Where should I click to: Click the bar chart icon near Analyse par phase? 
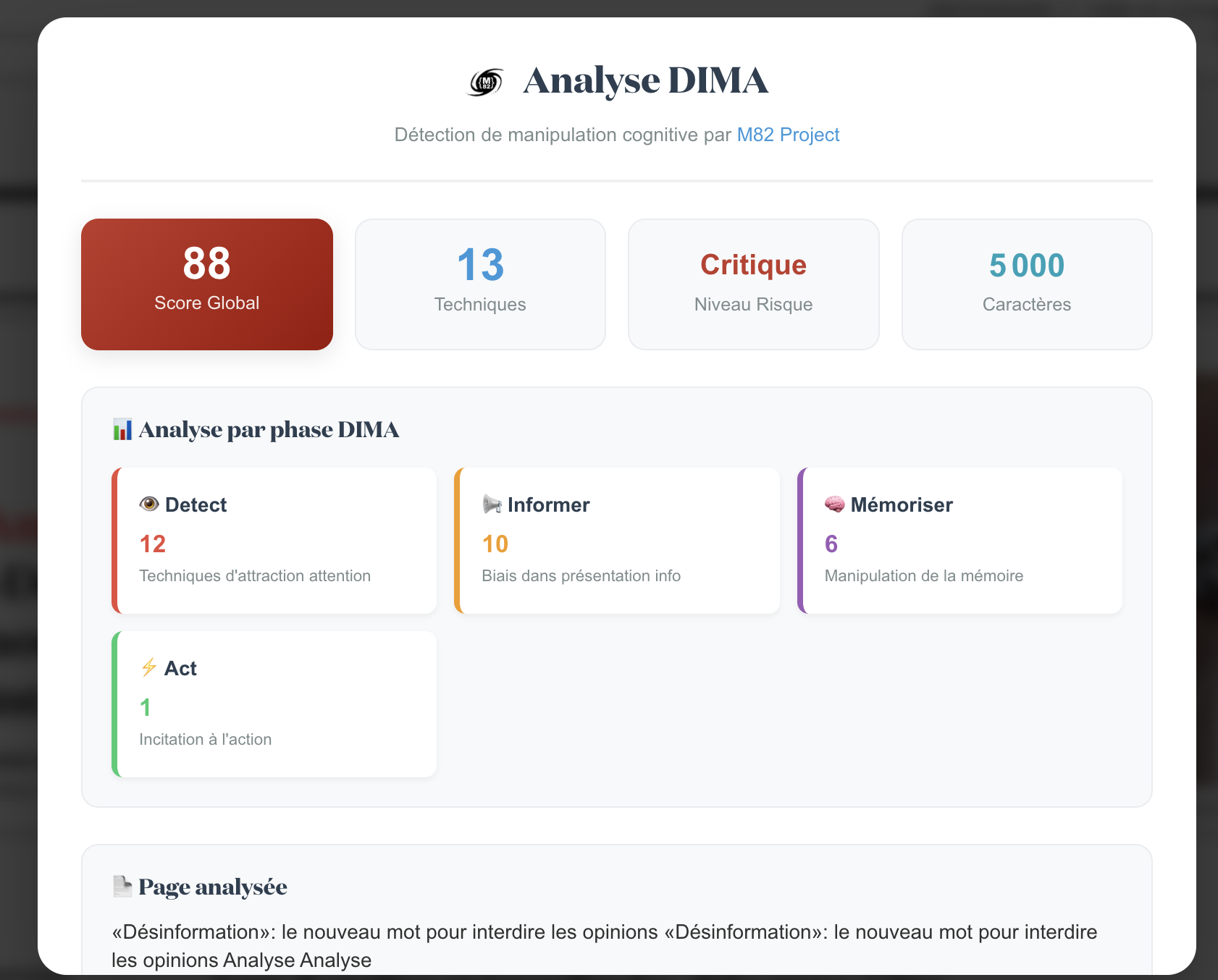(122, 430)
